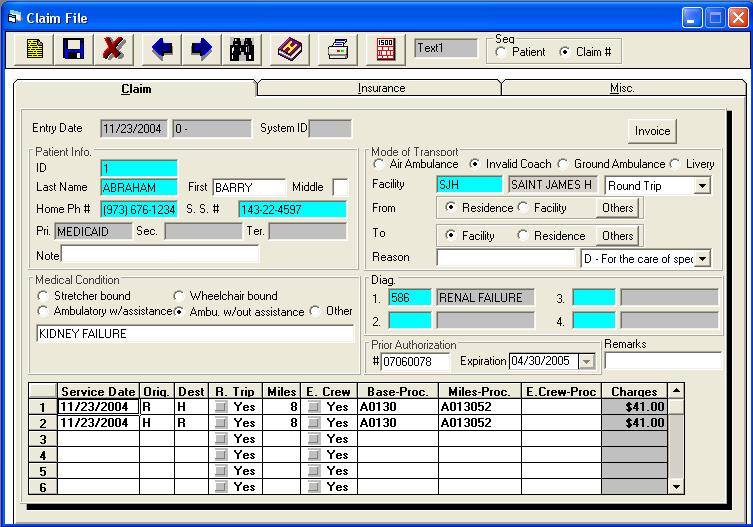Click the Prior Authorization number field
The height and width of the screenshot is (527, 753).
415,361
